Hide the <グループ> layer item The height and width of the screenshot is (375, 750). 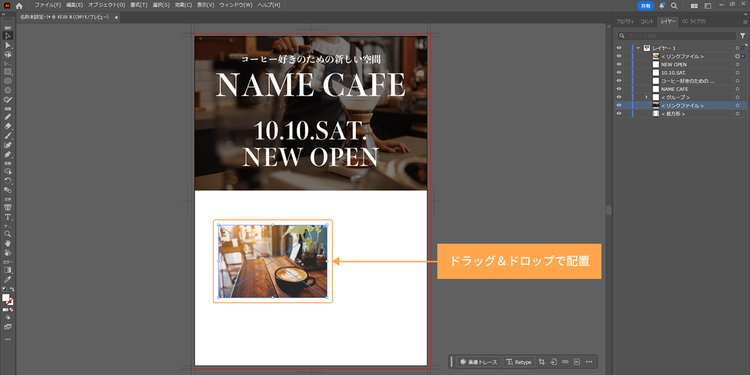tap(619, 97)
